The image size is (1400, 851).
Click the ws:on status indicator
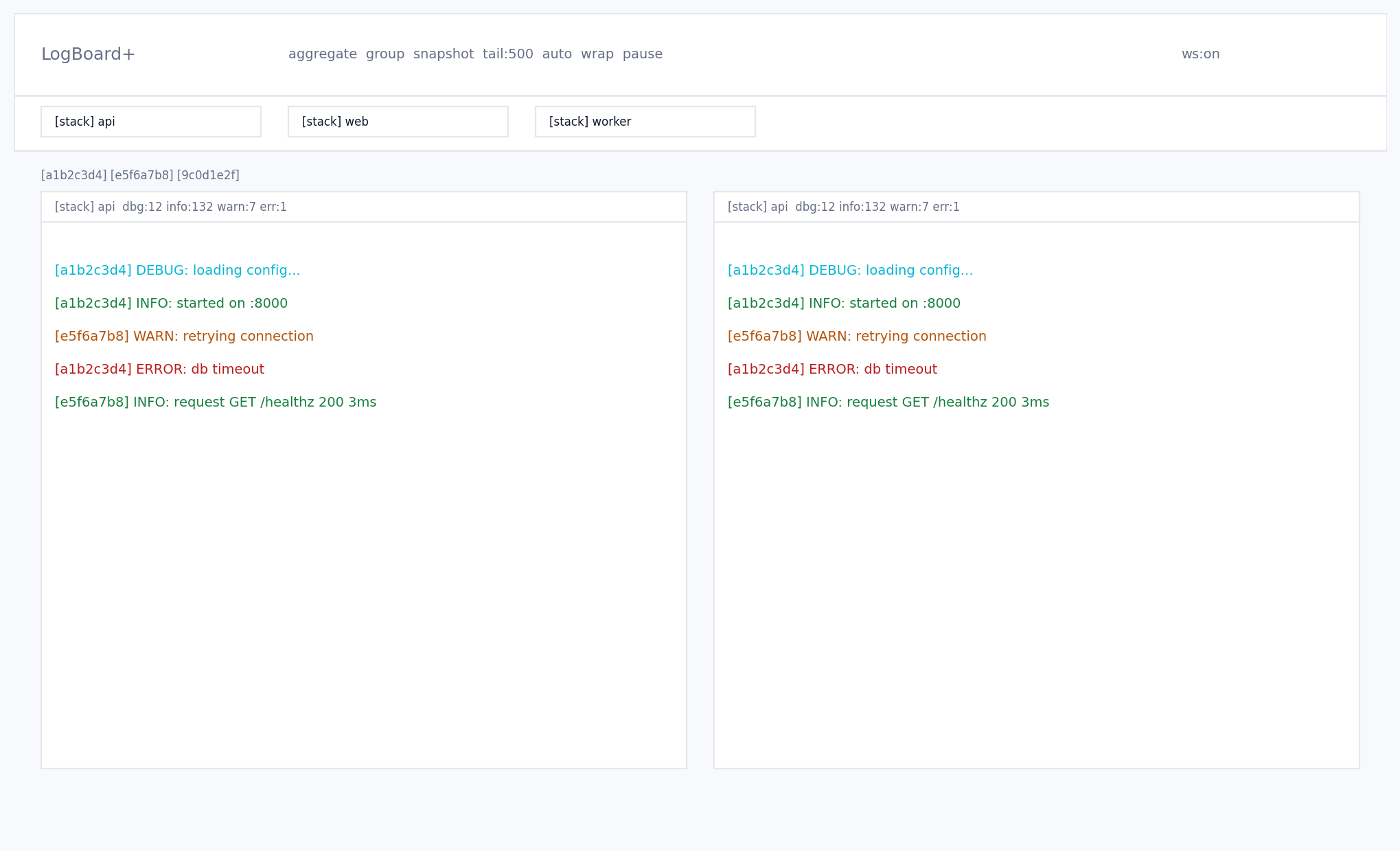(1200, 54)
